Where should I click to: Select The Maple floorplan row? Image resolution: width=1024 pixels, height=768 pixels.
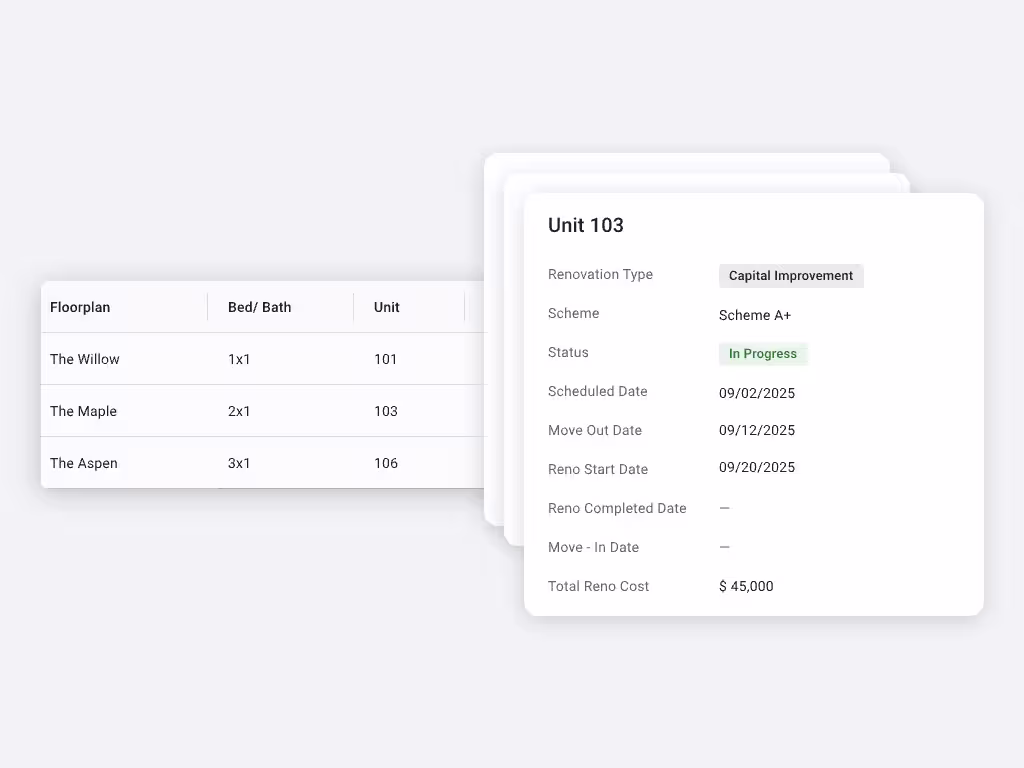[83, 411]
